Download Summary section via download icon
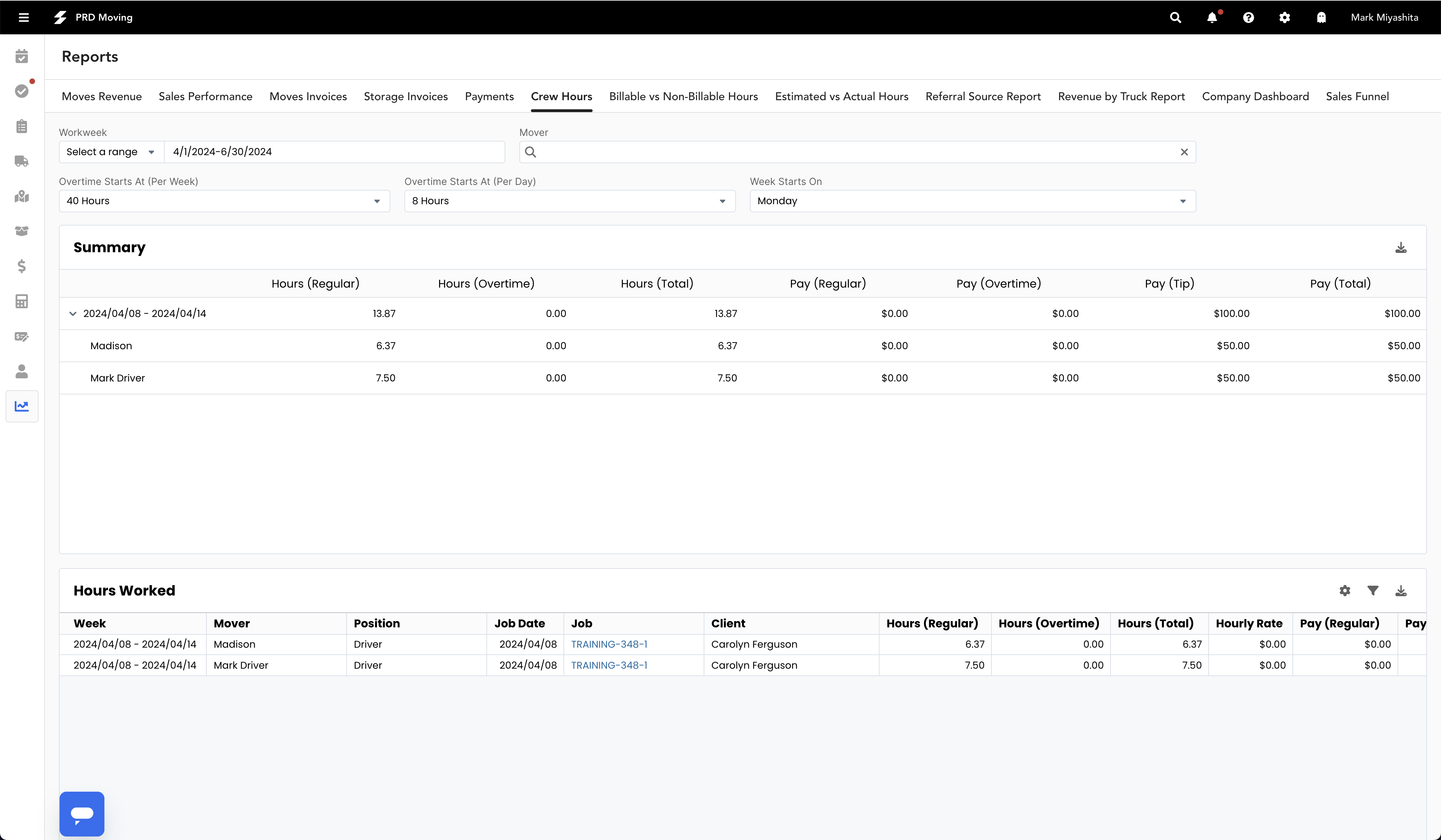 coord(1401,247)
